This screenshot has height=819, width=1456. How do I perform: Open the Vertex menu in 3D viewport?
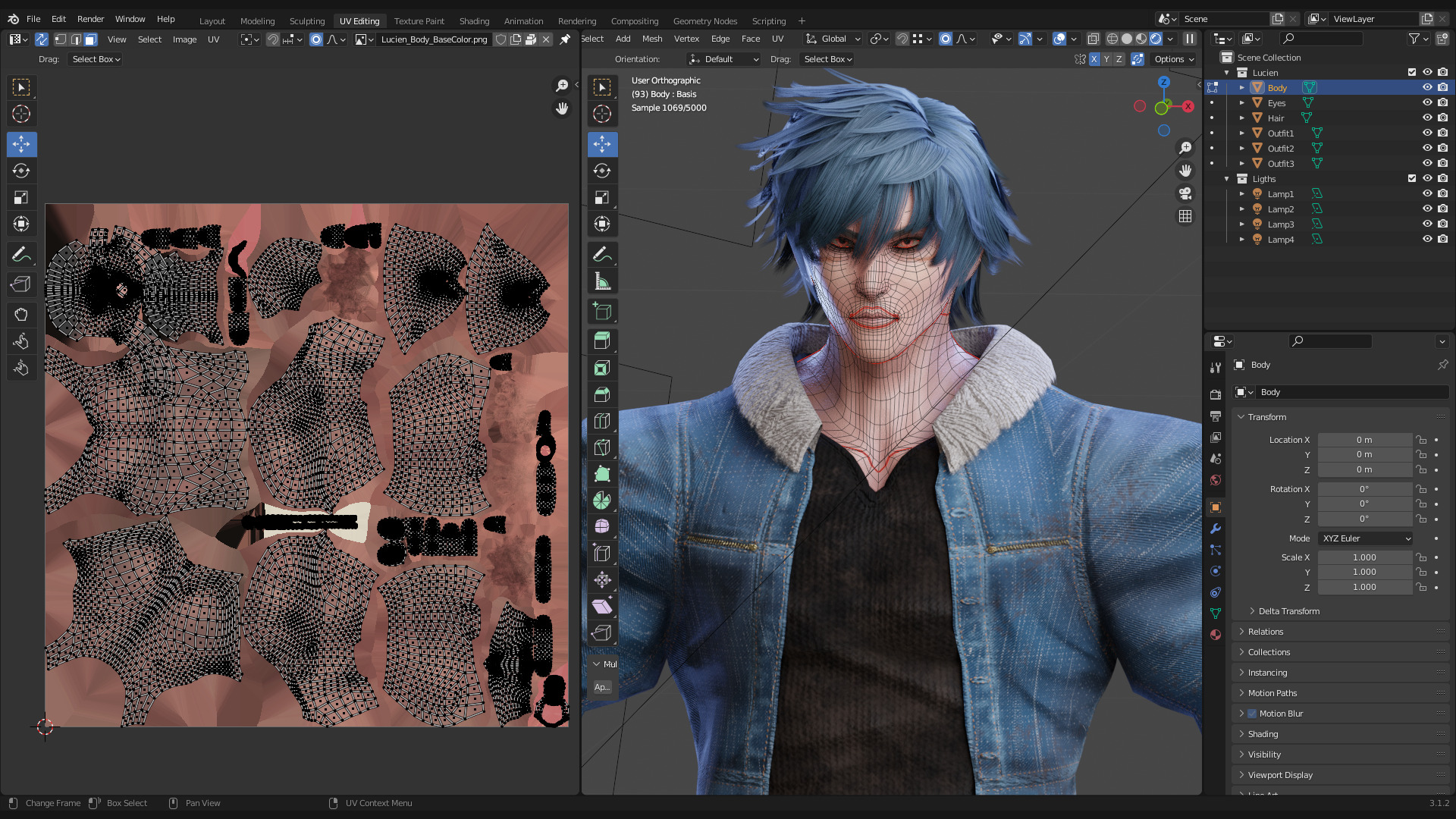(686, 39)
